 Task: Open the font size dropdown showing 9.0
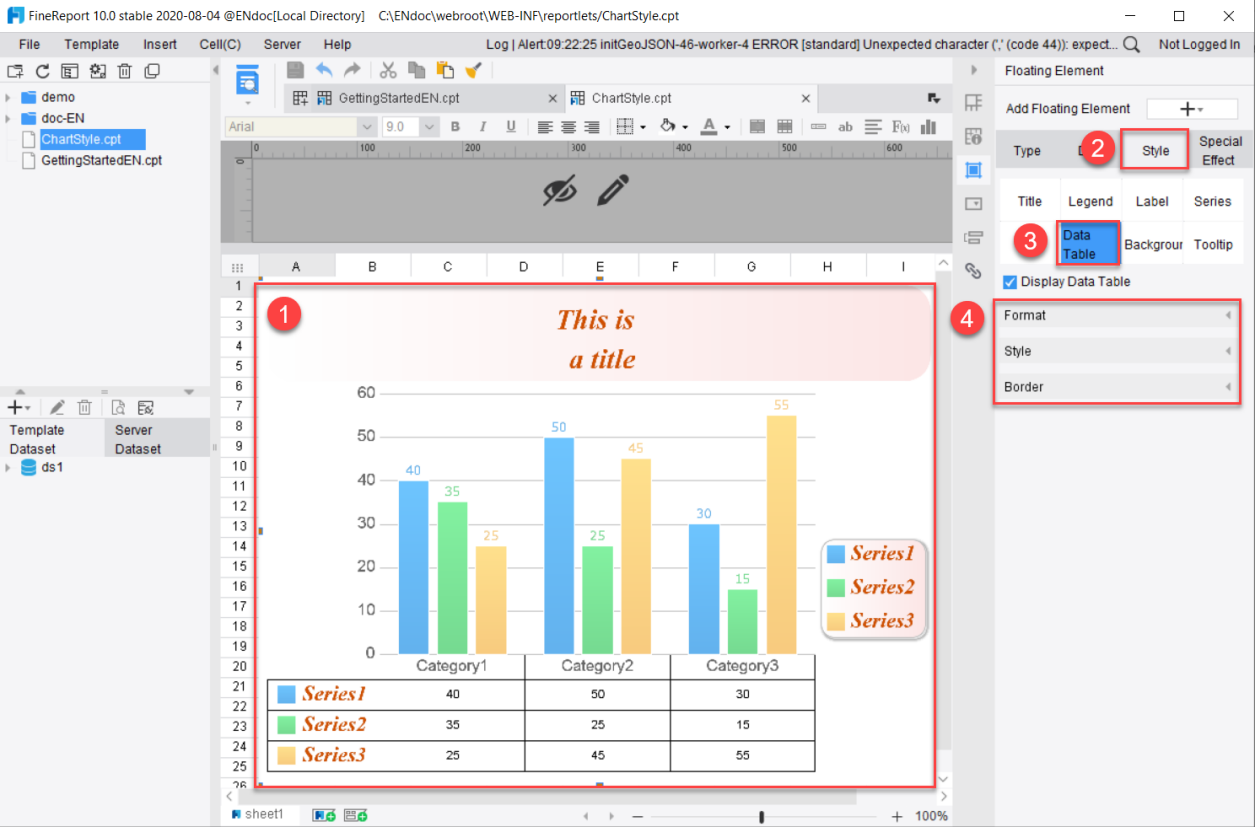(x=409, y=127)
